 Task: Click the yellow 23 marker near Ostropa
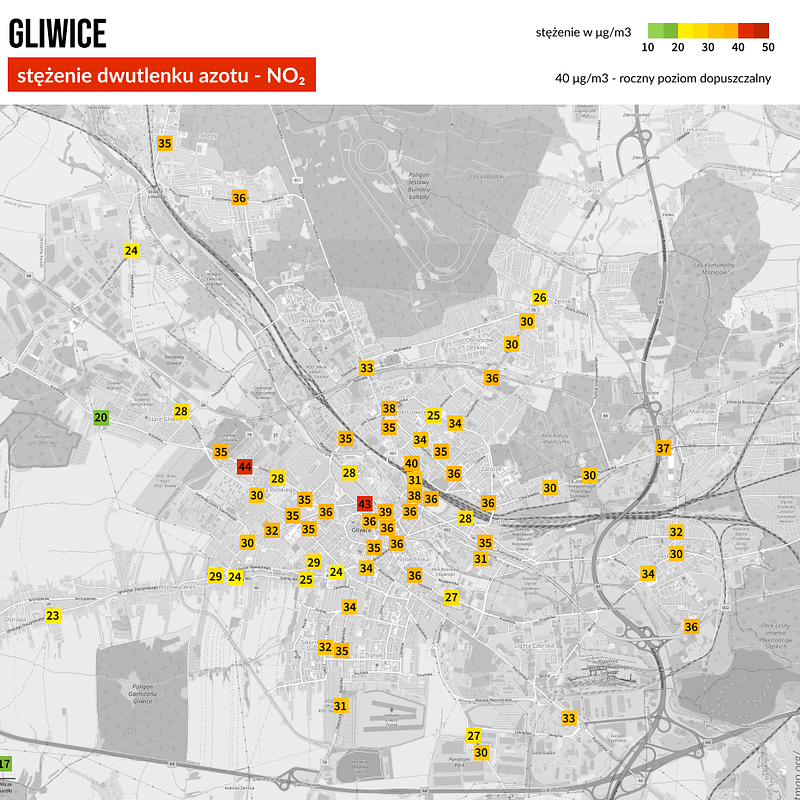[52, 615]
